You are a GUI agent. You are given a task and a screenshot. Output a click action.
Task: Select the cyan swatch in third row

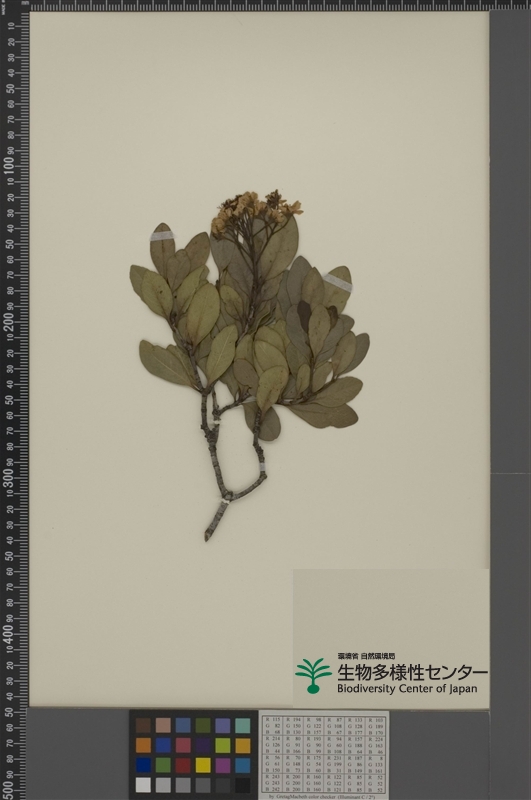[x=243, y=765]
